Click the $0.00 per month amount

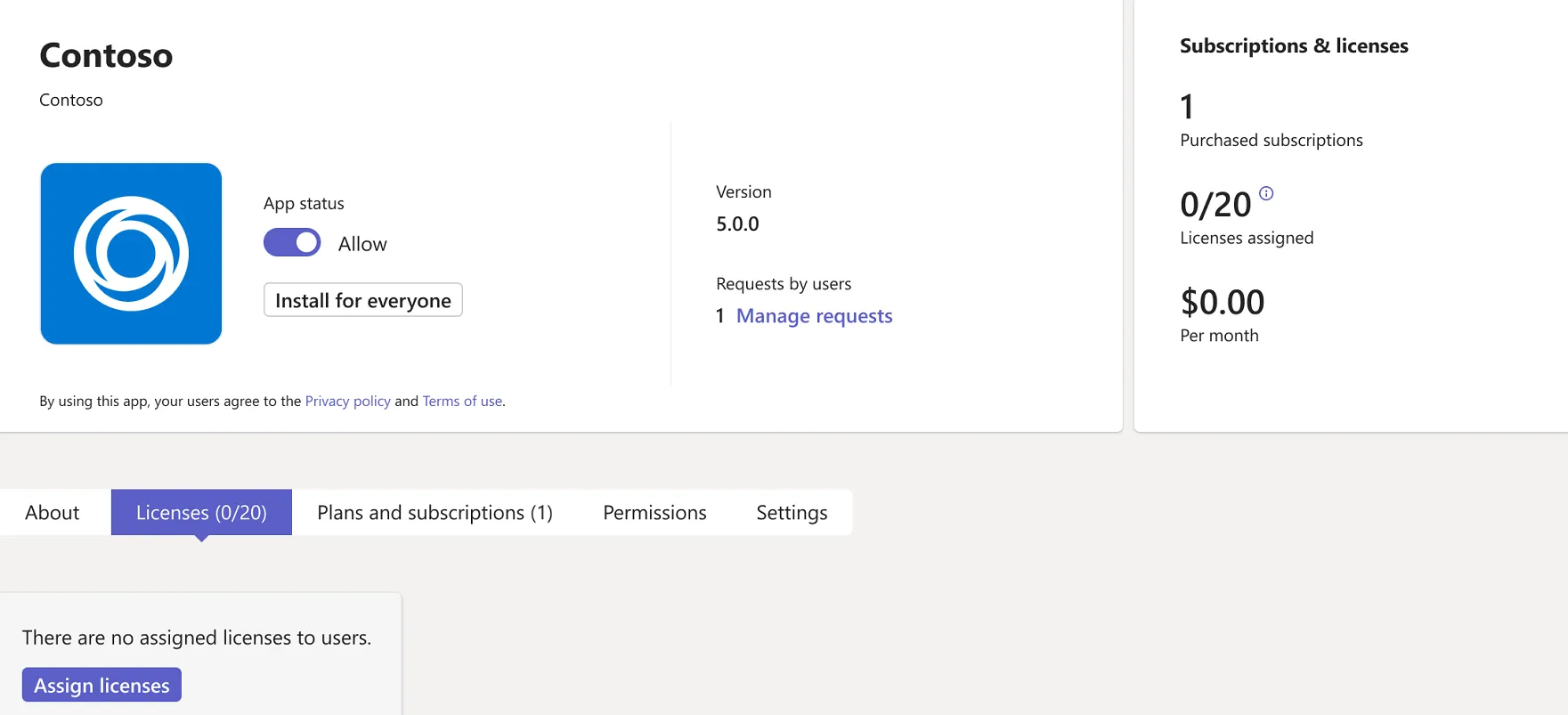(x=1222, y=303)
